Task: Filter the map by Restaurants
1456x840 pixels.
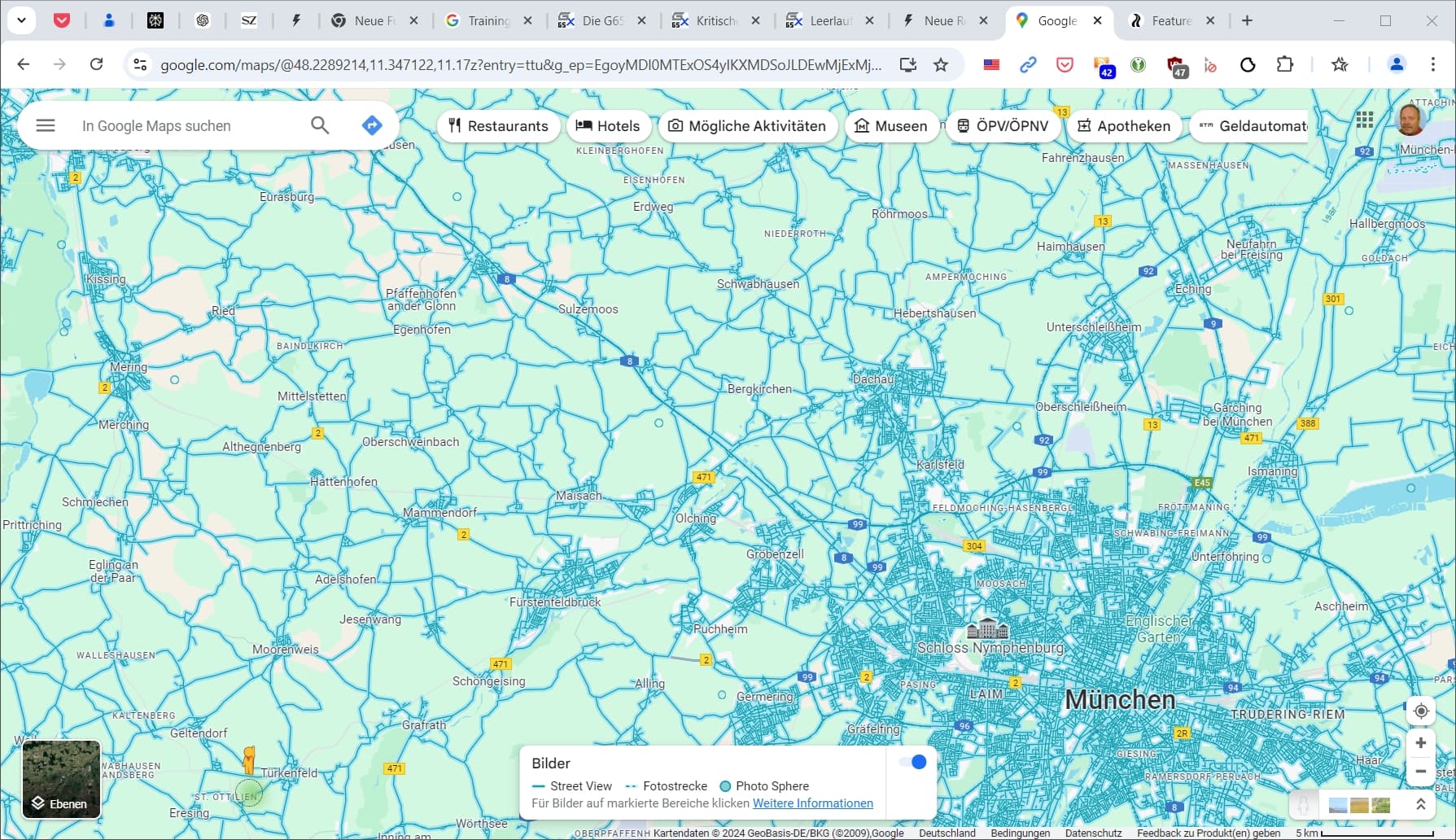Action: pyautogui.click(x=498, y=126)
